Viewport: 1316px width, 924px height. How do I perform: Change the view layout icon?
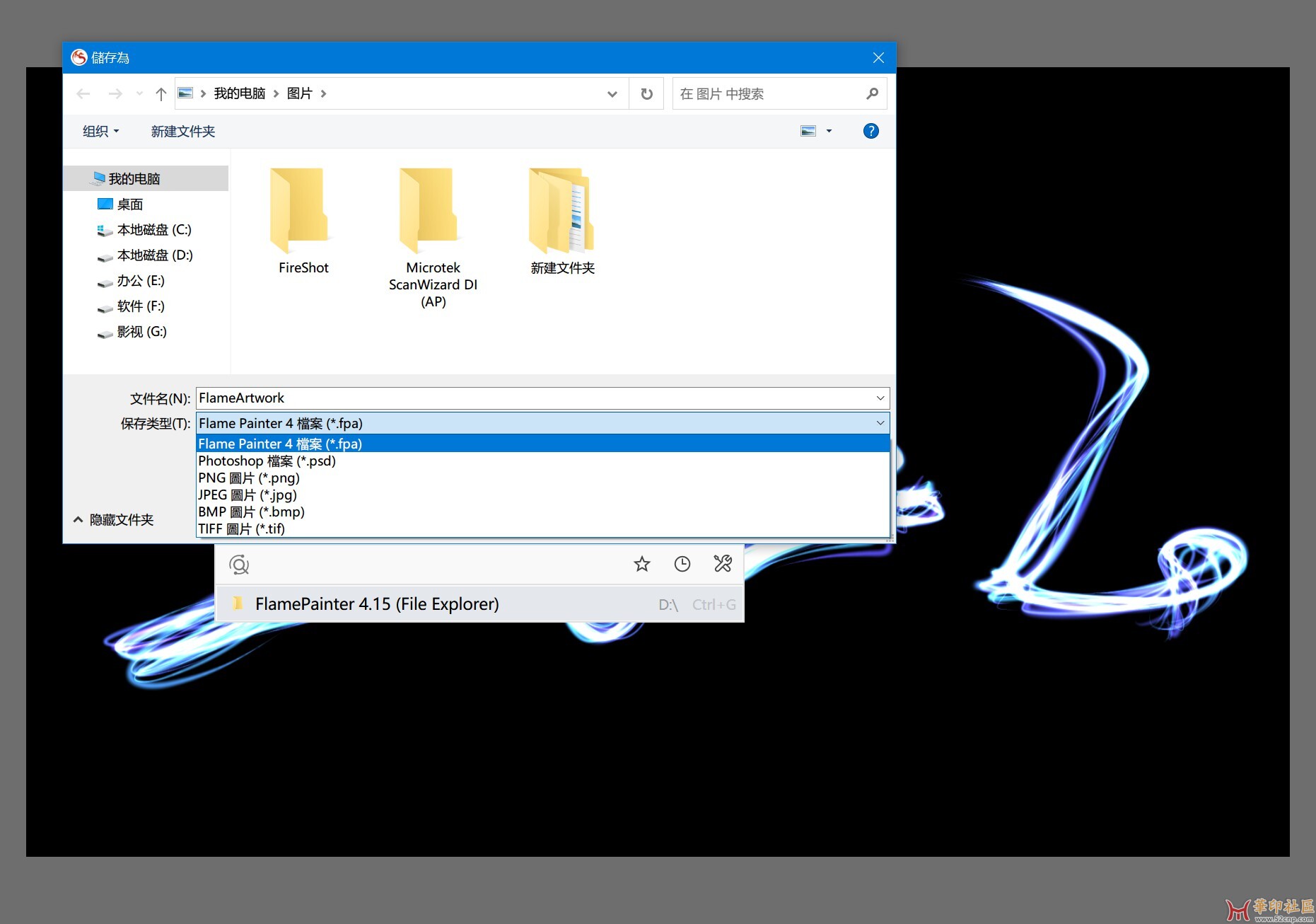808,131
